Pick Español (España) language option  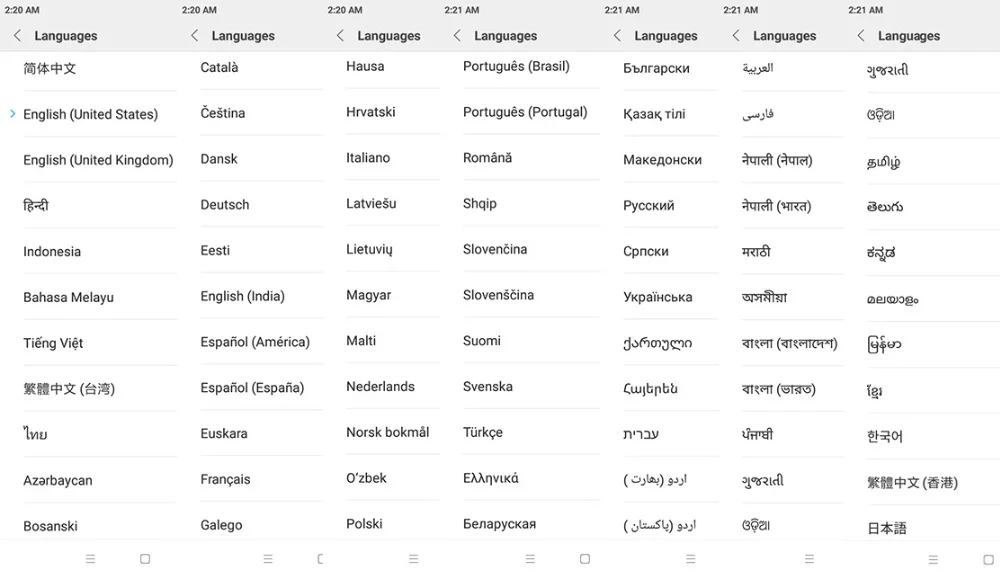[252, 388]
